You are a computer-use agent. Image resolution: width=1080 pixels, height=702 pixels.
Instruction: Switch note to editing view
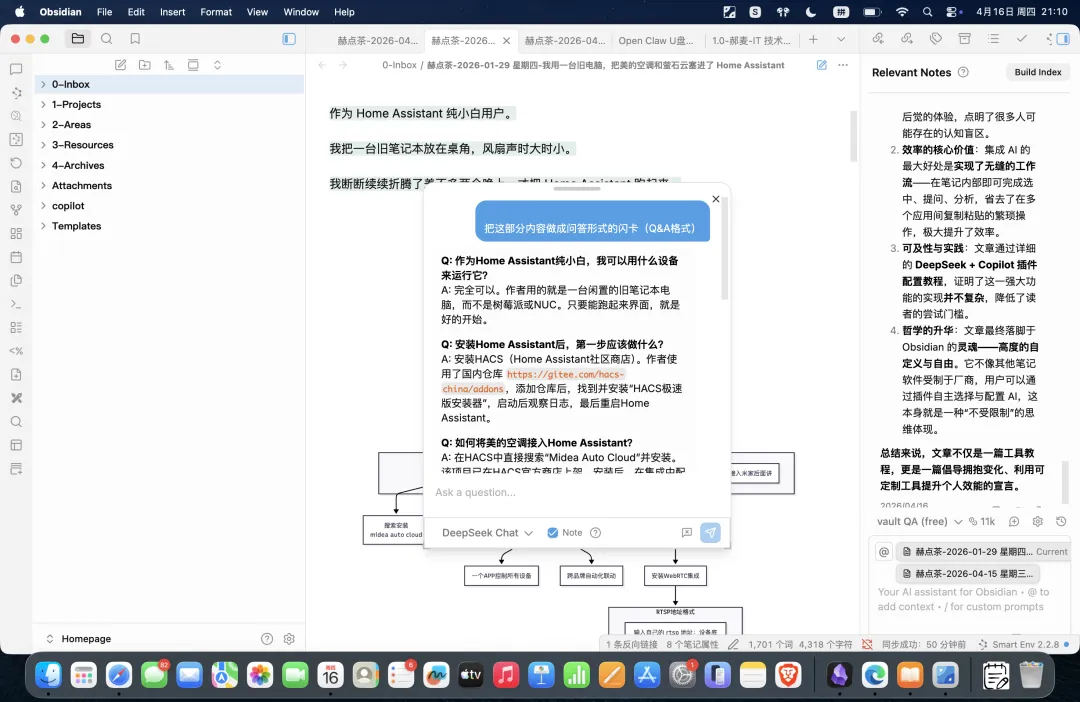coord(822,65)
